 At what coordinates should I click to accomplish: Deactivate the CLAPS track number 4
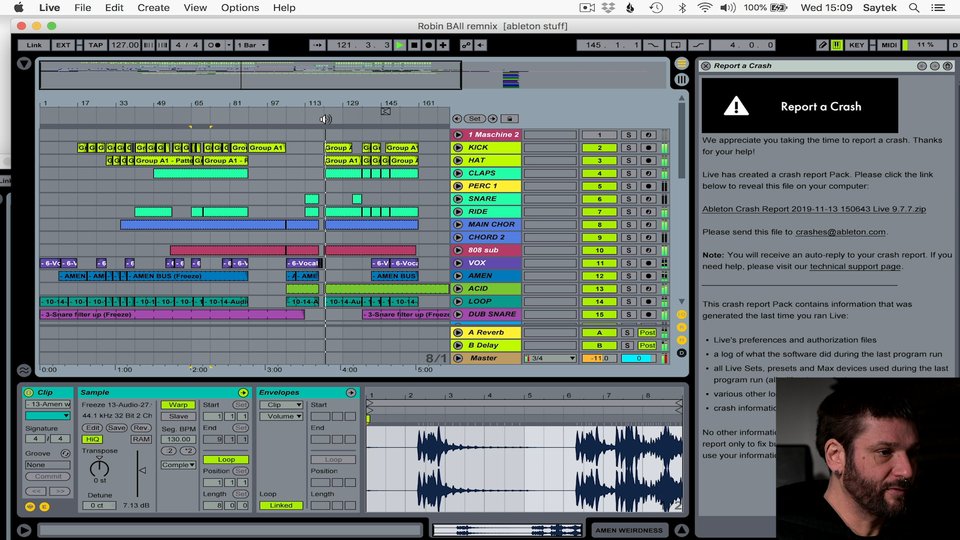[599, 173]
